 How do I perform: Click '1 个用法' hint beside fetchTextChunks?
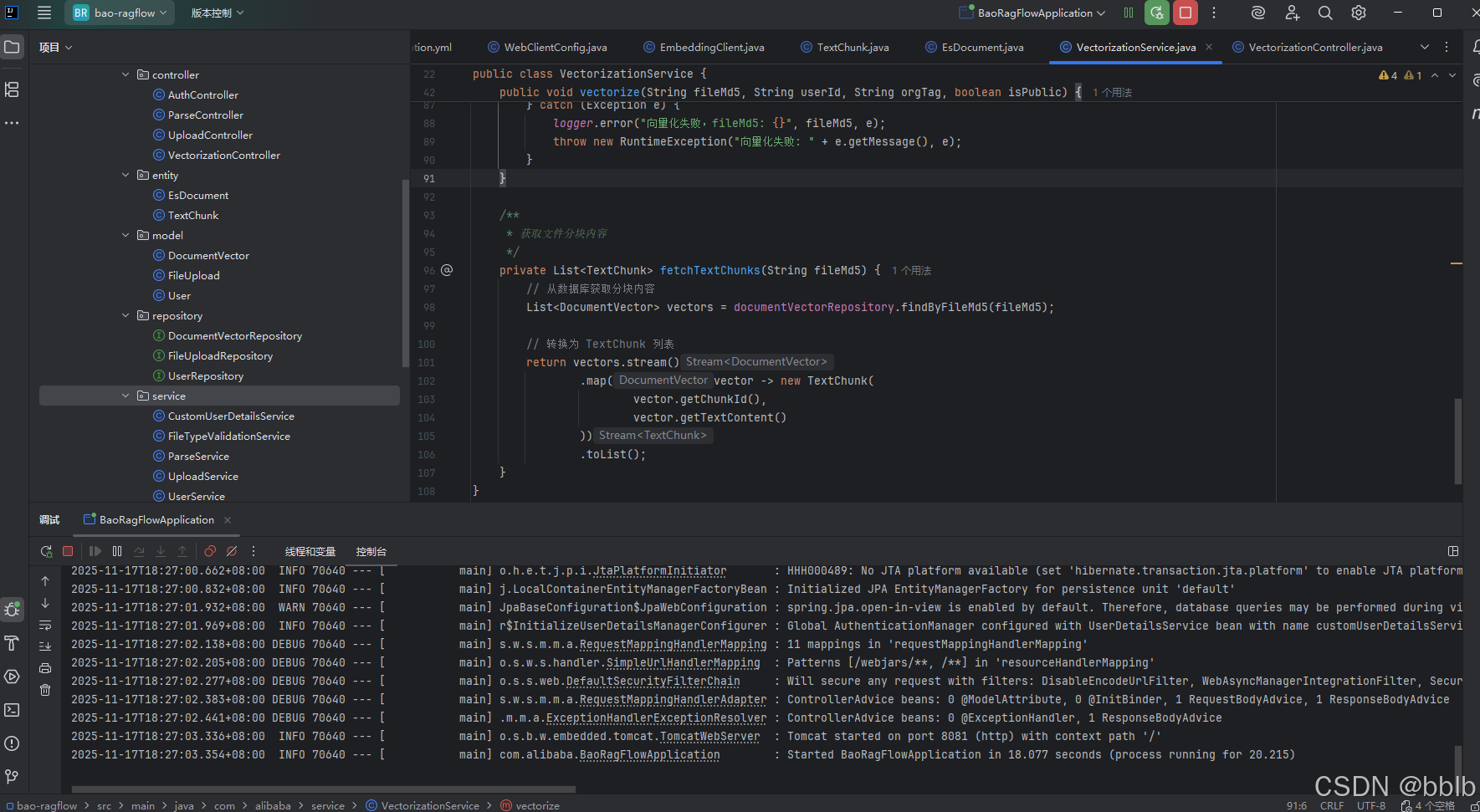[911, 270]
